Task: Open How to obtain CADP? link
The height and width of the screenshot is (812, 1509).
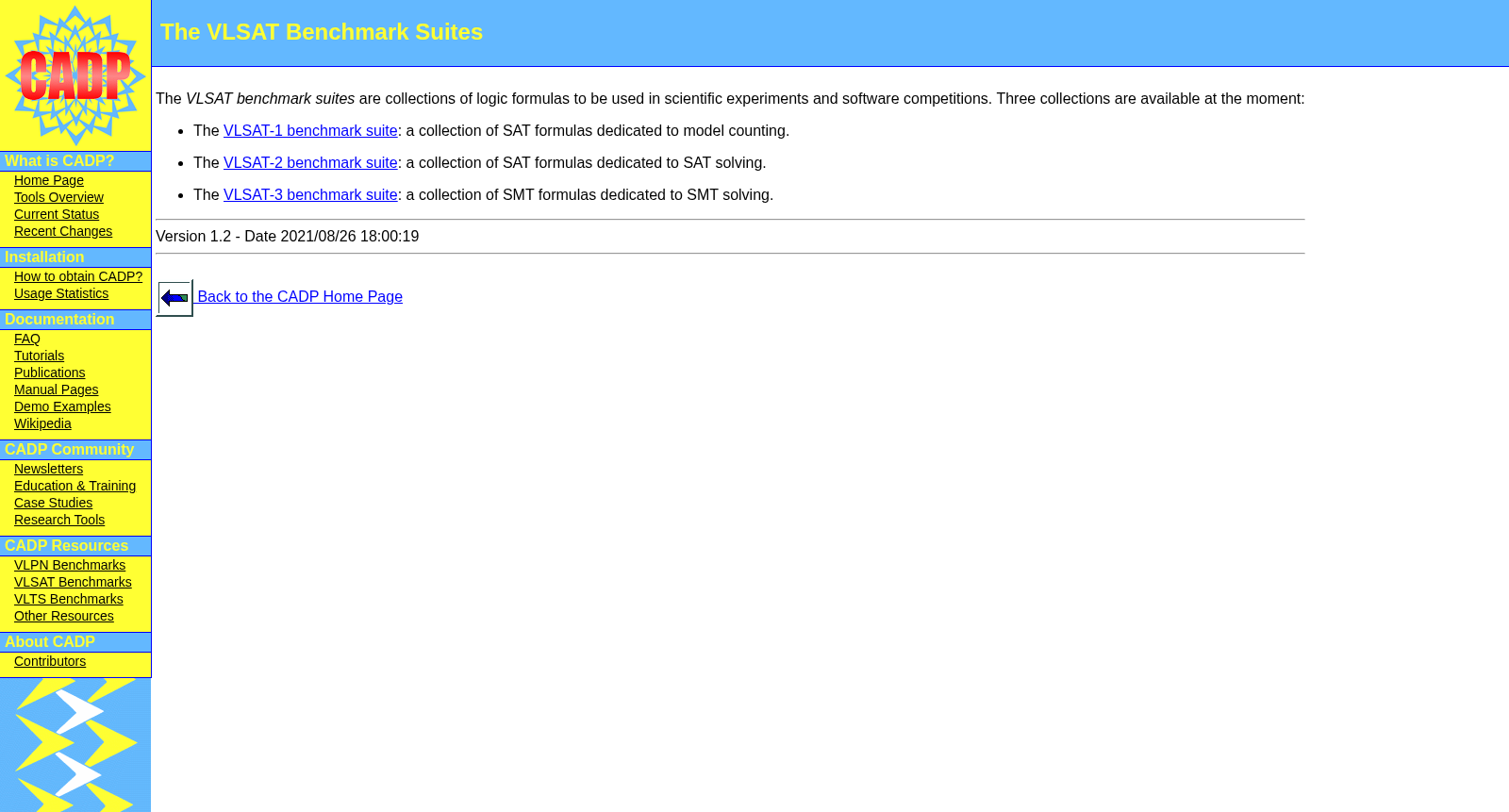Action: [x=78, y=276]
